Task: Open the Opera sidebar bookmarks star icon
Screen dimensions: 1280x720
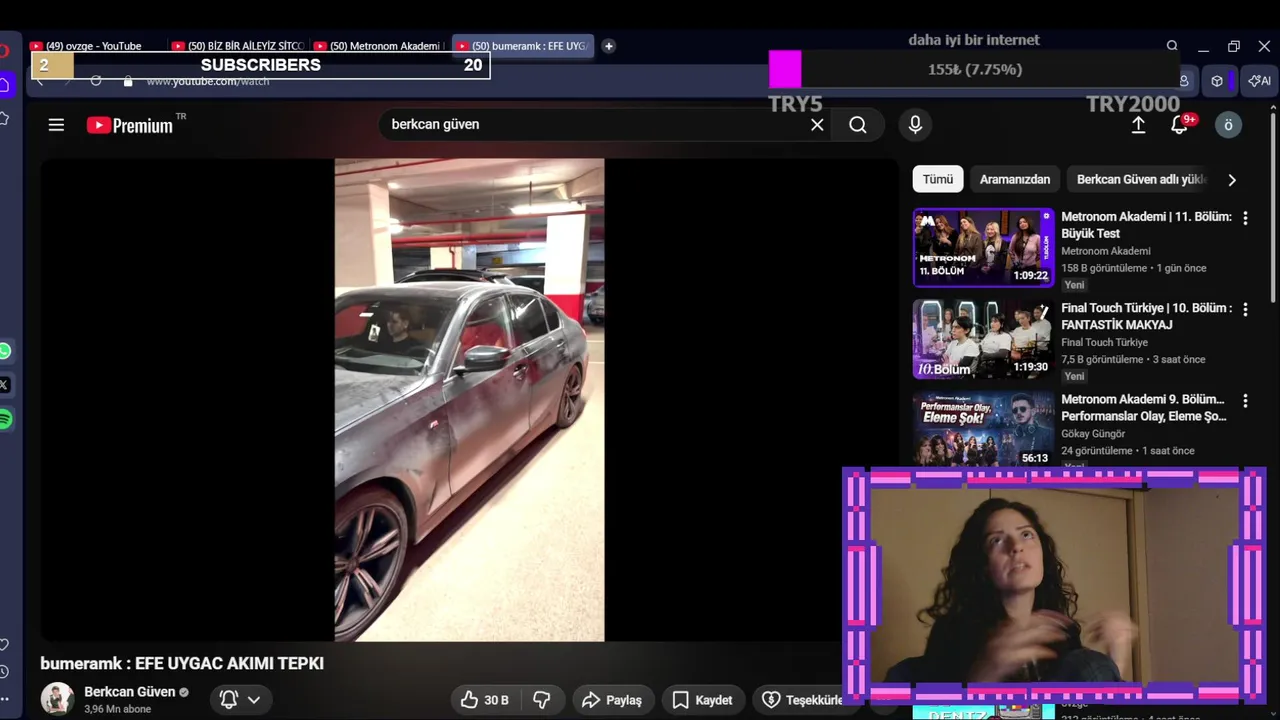Action: 5,118
